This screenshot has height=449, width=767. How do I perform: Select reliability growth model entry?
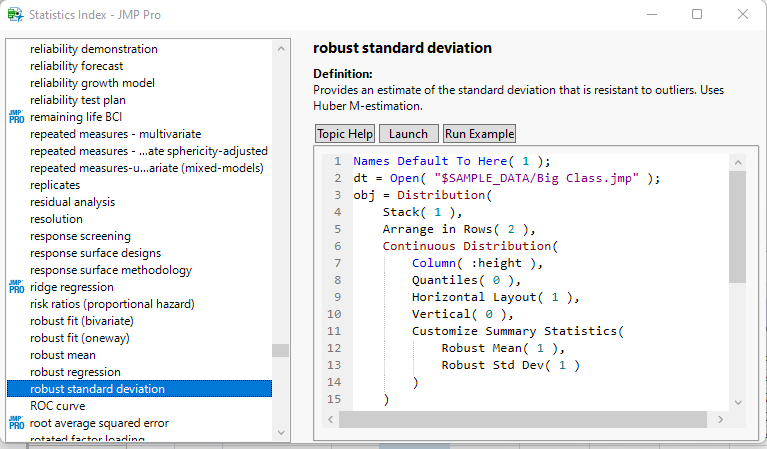pos(92,83)
